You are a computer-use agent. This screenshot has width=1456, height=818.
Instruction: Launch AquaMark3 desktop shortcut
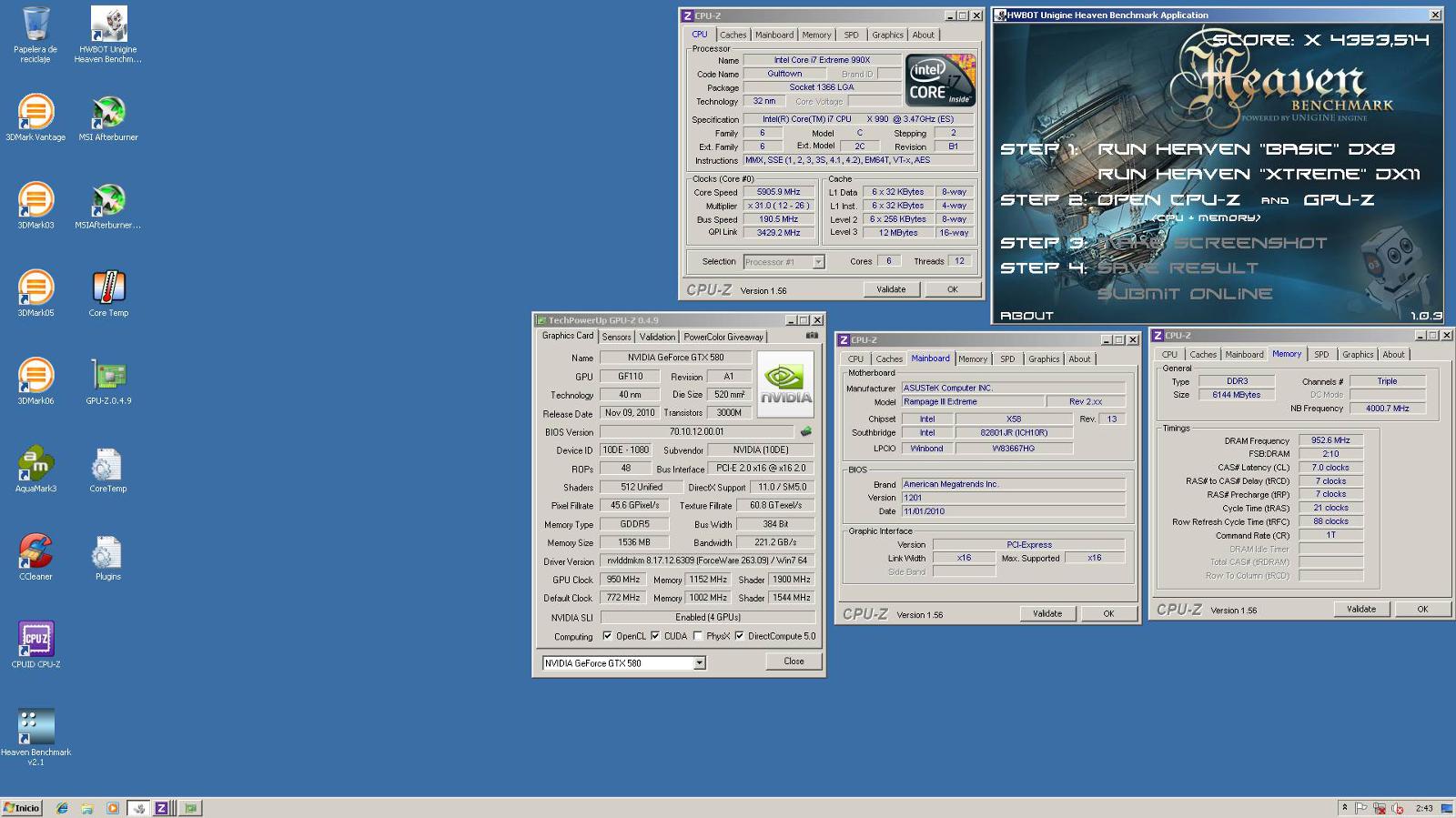[35, 470]
